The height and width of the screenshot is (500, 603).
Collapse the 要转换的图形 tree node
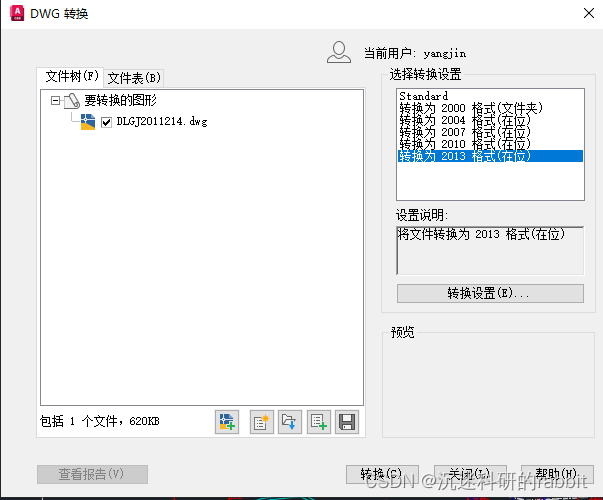[55, 101]
